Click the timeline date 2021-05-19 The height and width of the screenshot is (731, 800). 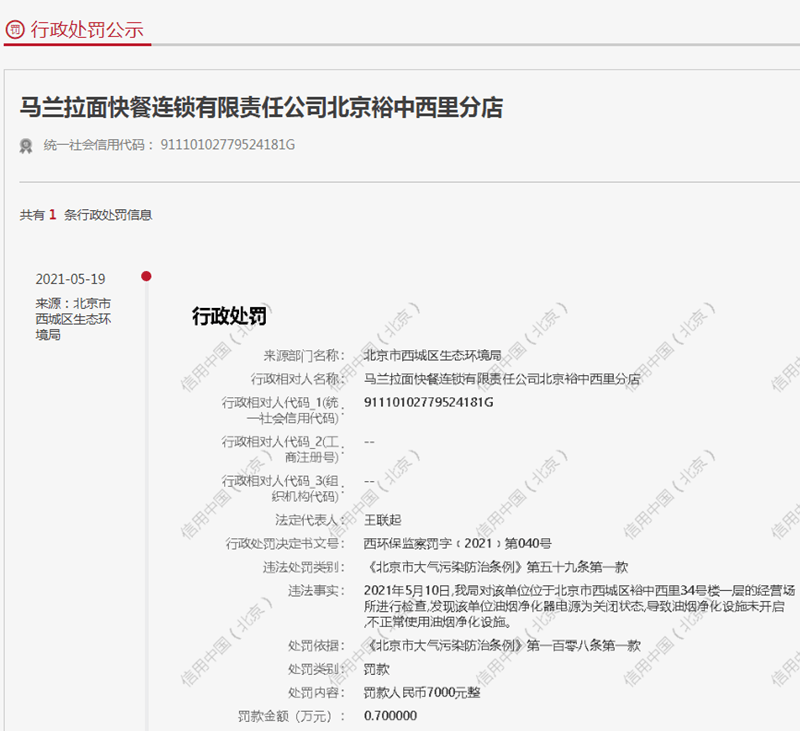point(70,279)
